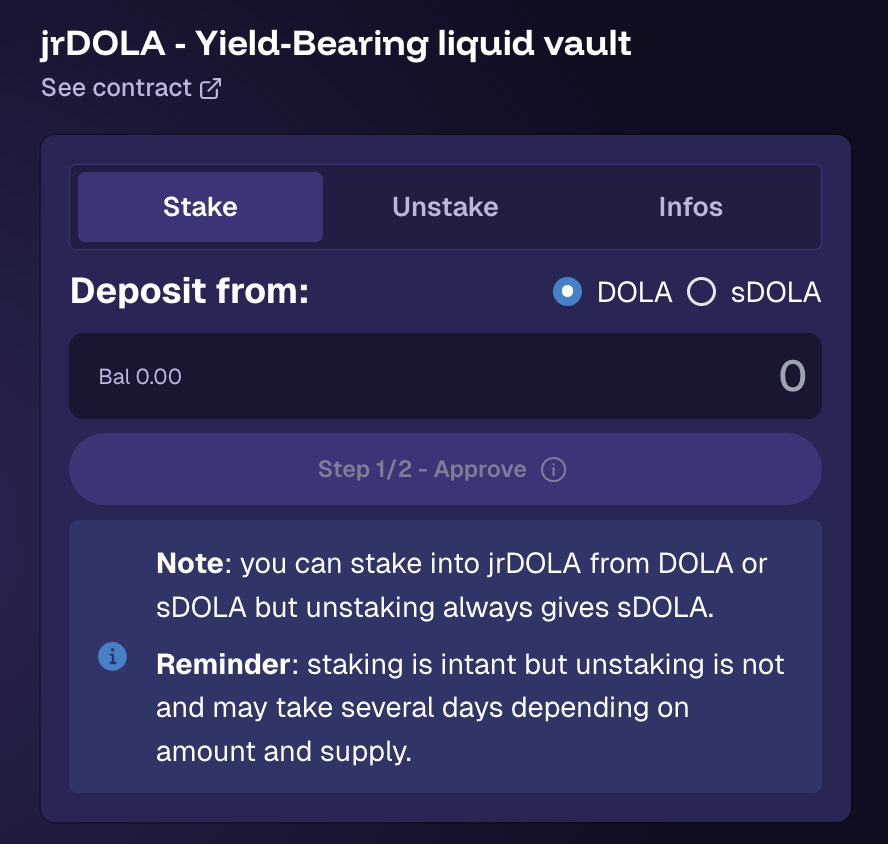Viewport: 888px width, 844px height.
Task: Switch to the Unstake tab
Action: click(x=445, y=207)
